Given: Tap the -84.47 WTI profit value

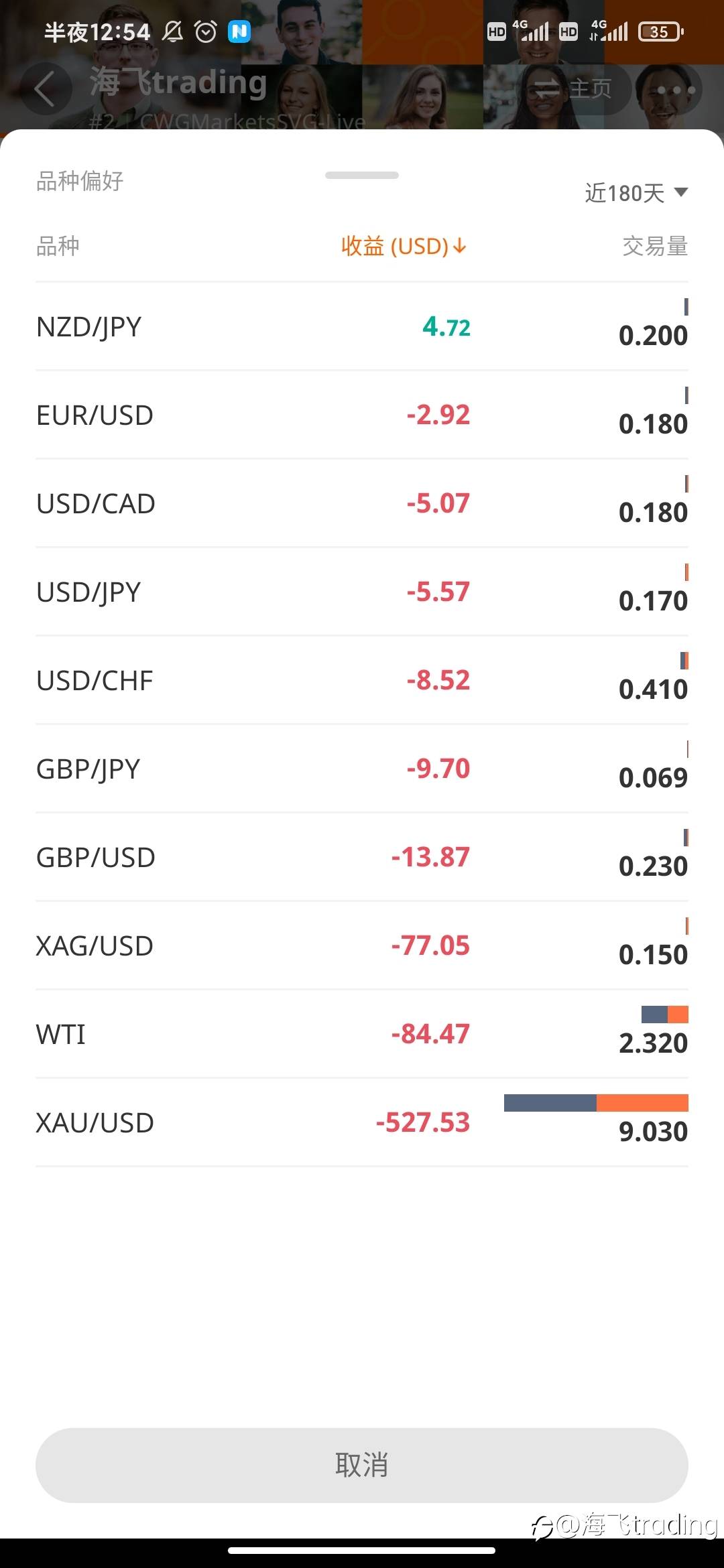Looking at the screenshot, I should tap(430, 1035).
